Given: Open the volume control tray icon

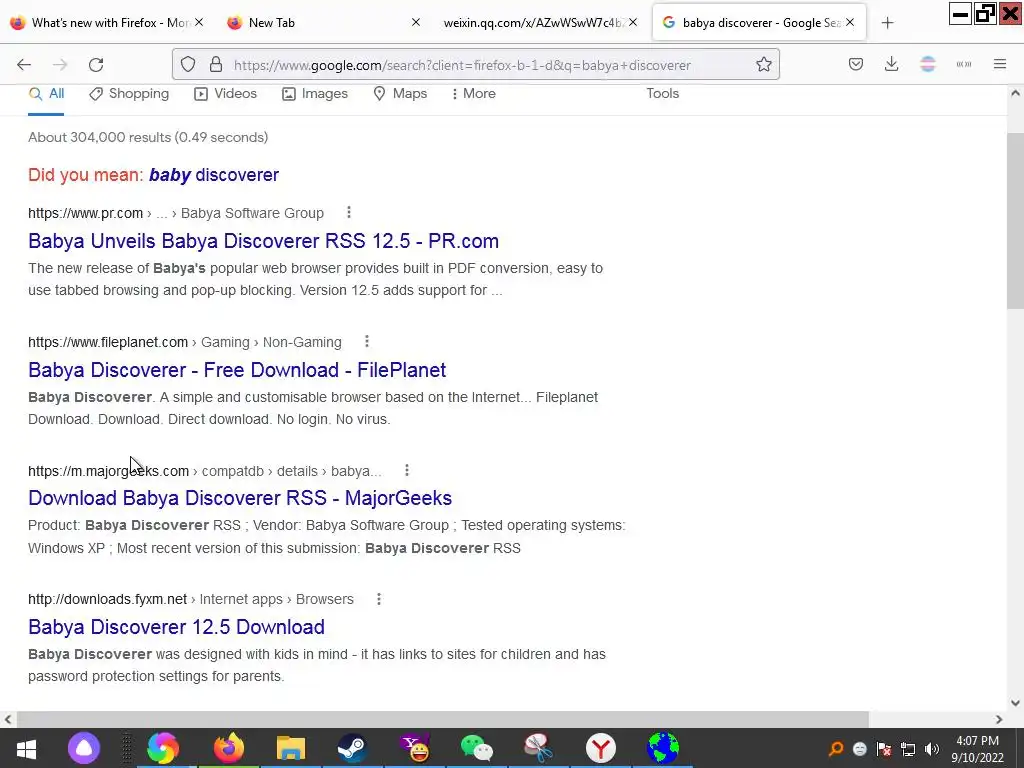Looking at the screenshot, I should (932, 749).
